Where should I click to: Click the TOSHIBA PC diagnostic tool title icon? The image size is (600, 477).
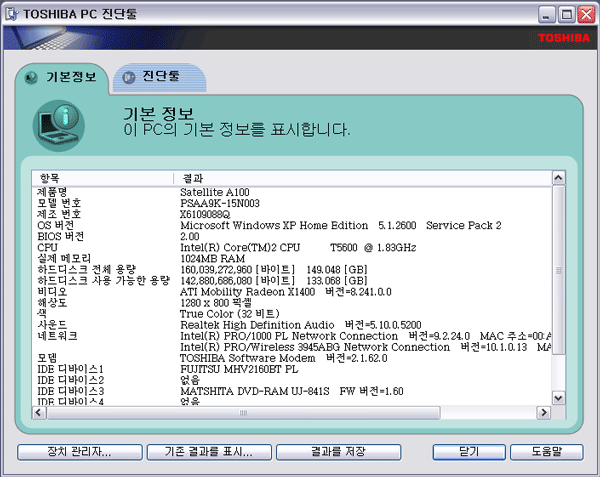tap(12, 14)
